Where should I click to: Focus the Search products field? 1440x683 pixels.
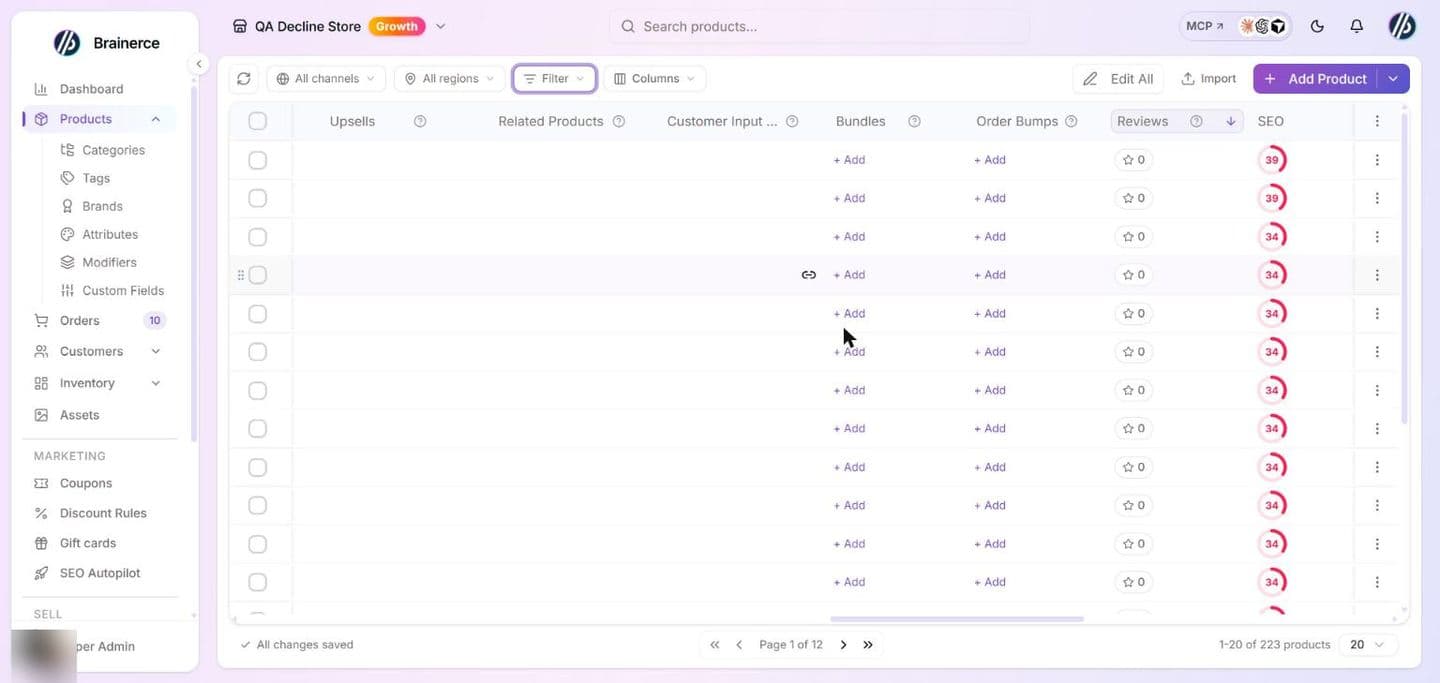coord(819,27)
